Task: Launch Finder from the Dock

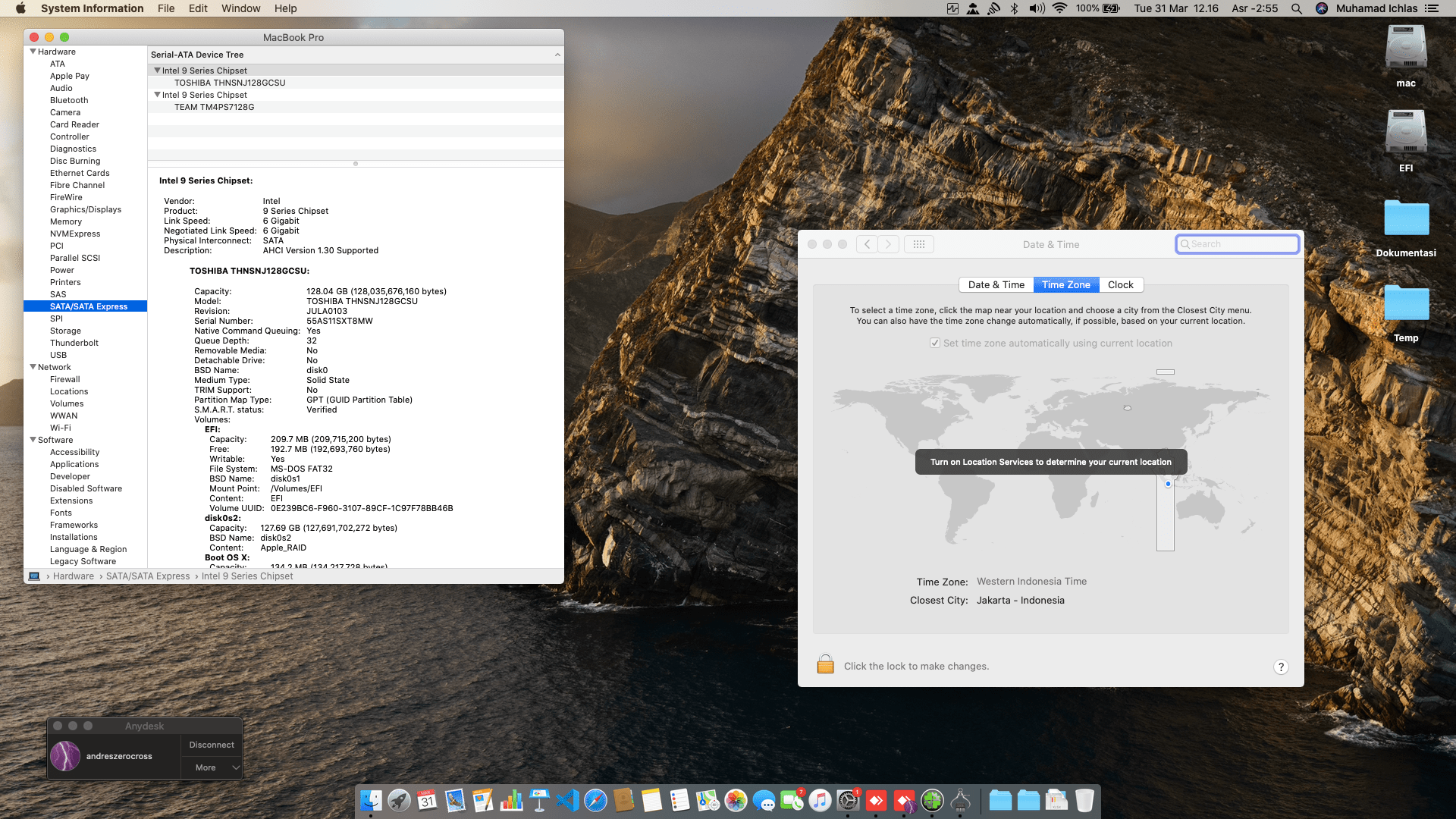Action: click(371, 801)
